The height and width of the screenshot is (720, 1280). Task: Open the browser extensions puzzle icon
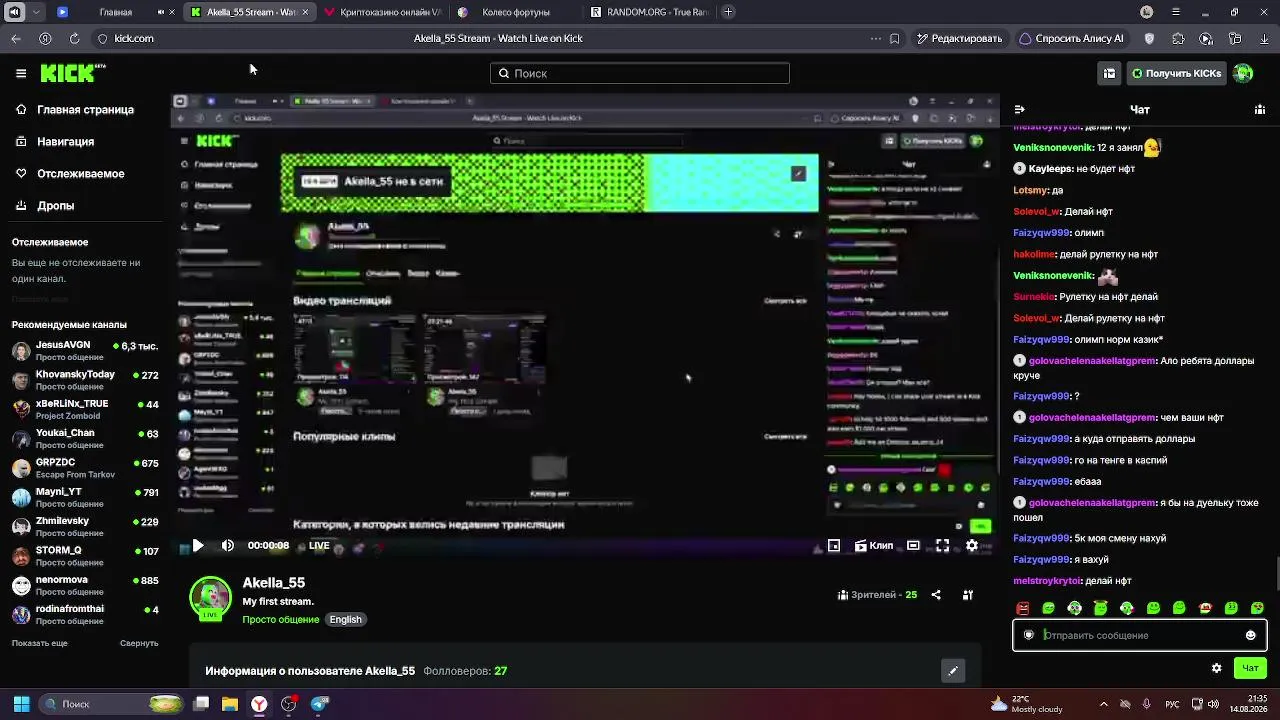pyautogui.click(x=1178, y=38)
